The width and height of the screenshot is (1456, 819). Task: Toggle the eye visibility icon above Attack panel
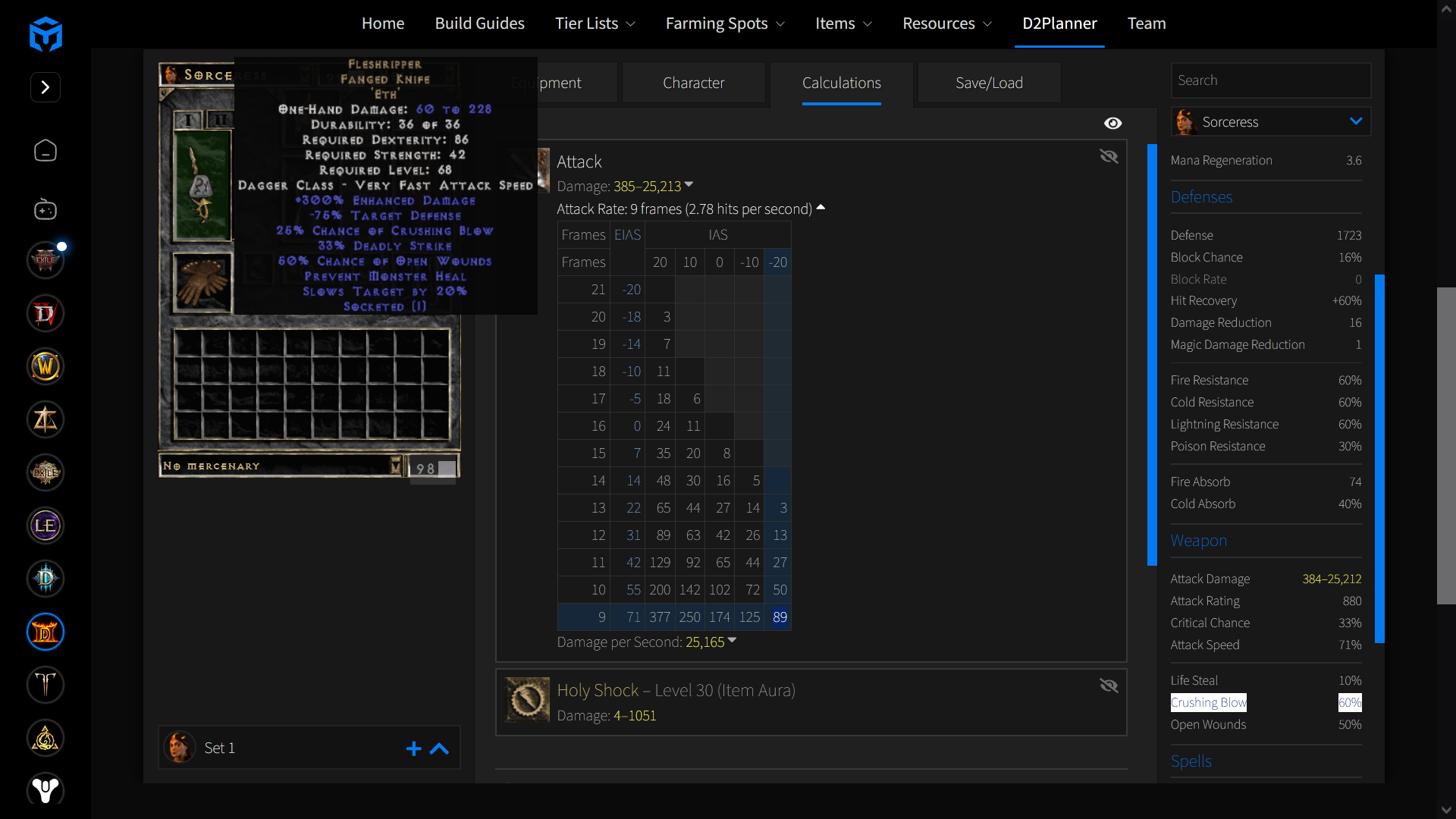1112,123
